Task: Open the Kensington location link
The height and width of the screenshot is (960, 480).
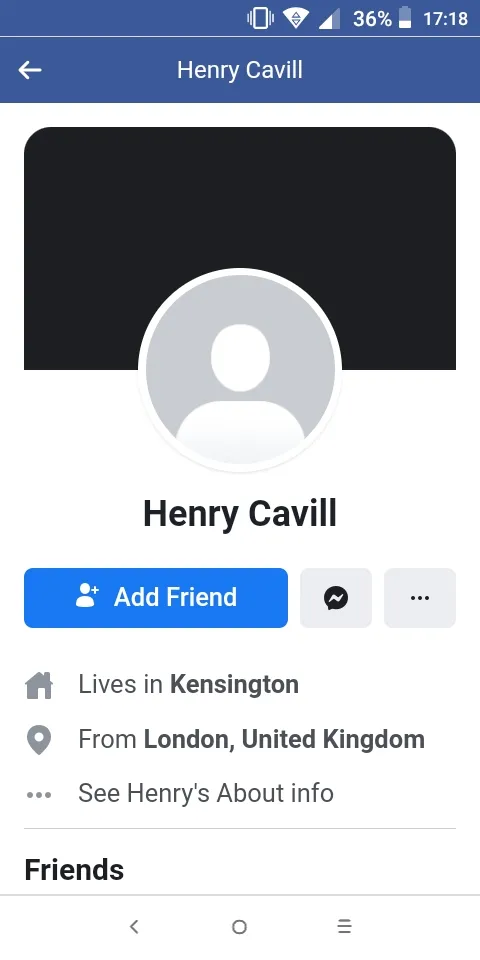Action: point(234,684)
